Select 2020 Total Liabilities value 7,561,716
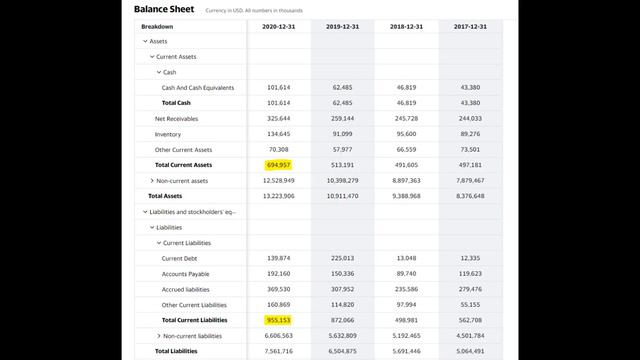 tap(278, 351)
